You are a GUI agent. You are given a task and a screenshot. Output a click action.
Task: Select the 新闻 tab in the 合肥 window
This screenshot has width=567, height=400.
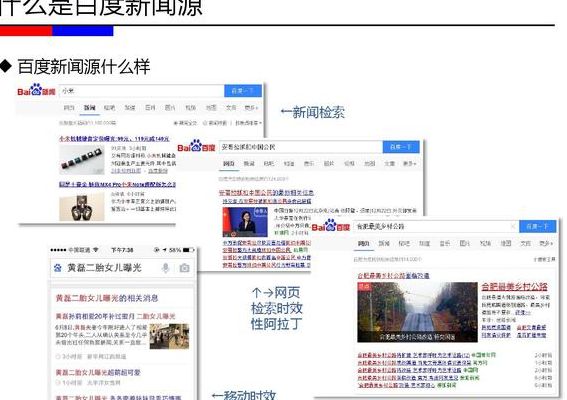384,243
